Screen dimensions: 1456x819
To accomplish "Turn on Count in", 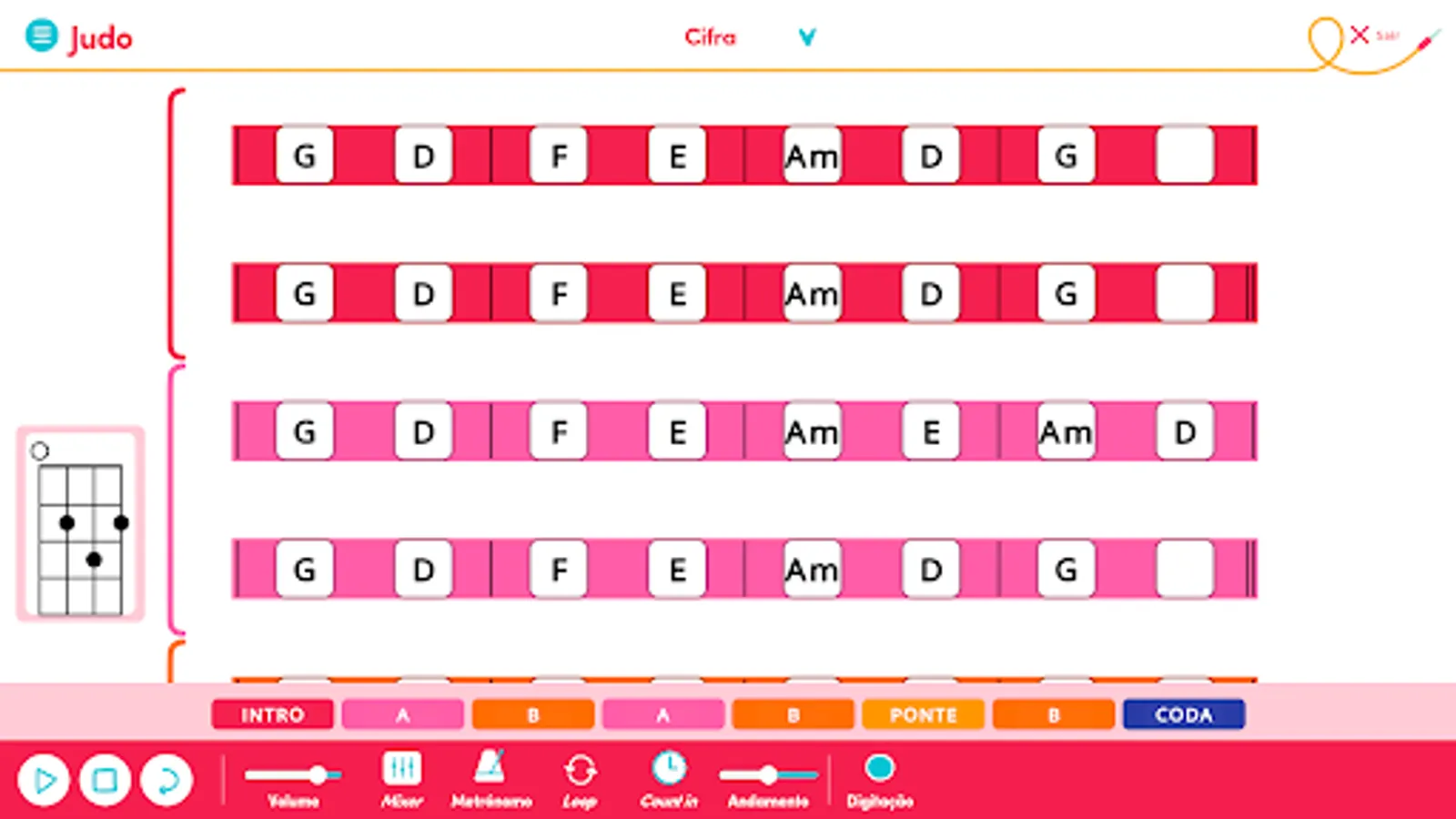I will (x=671, y=769).
